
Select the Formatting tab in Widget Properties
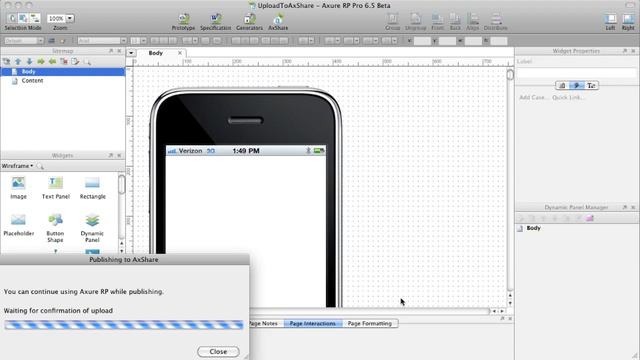(x=591, y=86)
